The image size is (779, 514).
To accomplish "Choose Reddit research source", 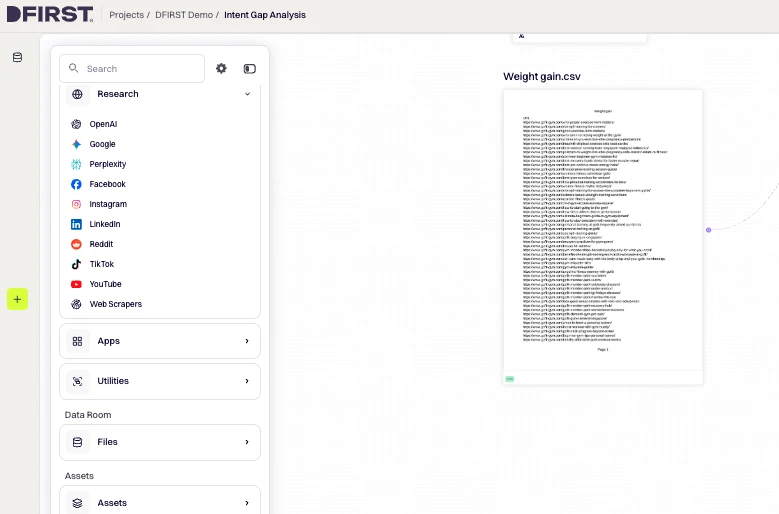I will tap(101, 244).
